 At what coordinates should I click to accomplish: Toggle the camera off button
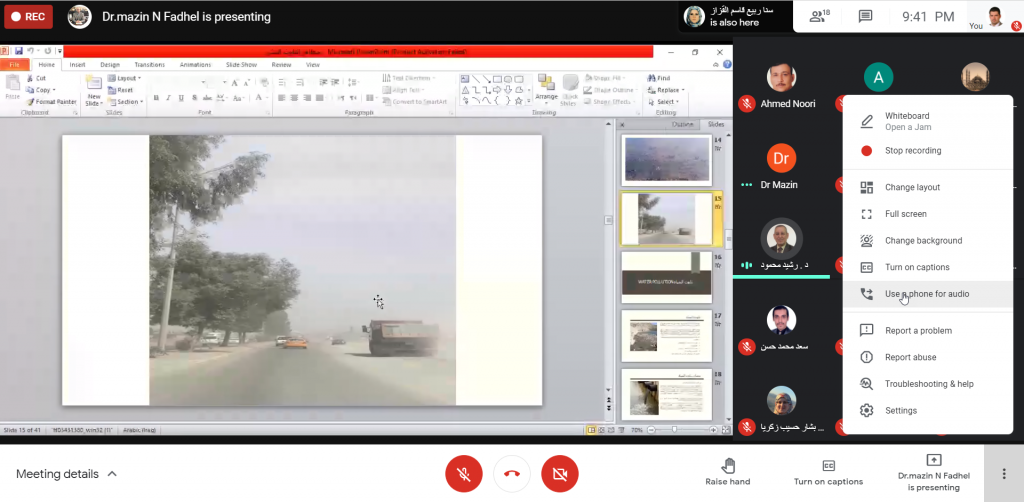pyautogui.click(x=560, y=473)
